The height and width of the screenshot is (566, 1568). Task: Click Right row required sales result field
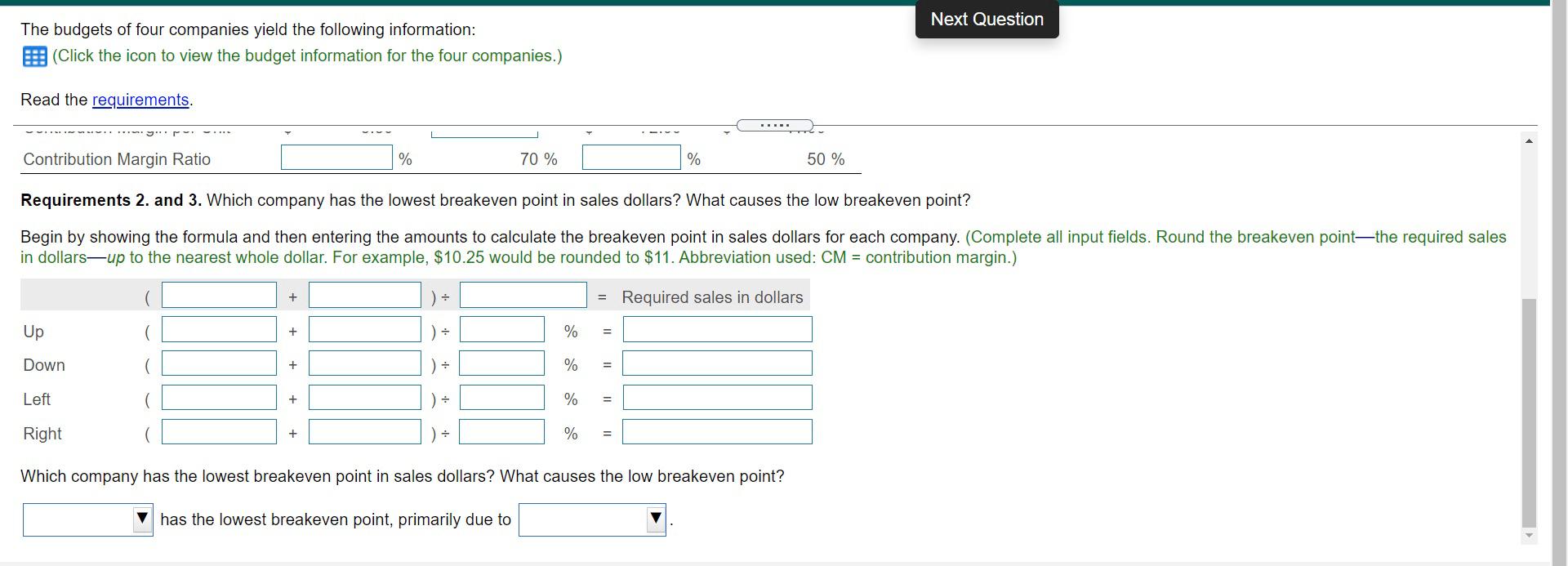coord(717,432)
